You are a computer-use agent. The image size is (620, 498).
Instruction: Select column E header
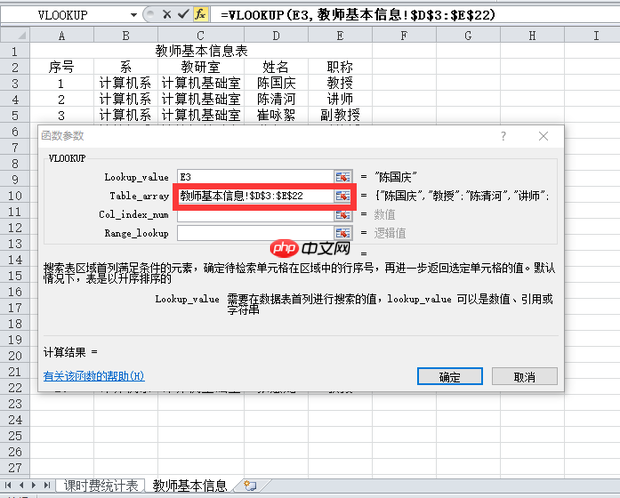click(340, 36)
